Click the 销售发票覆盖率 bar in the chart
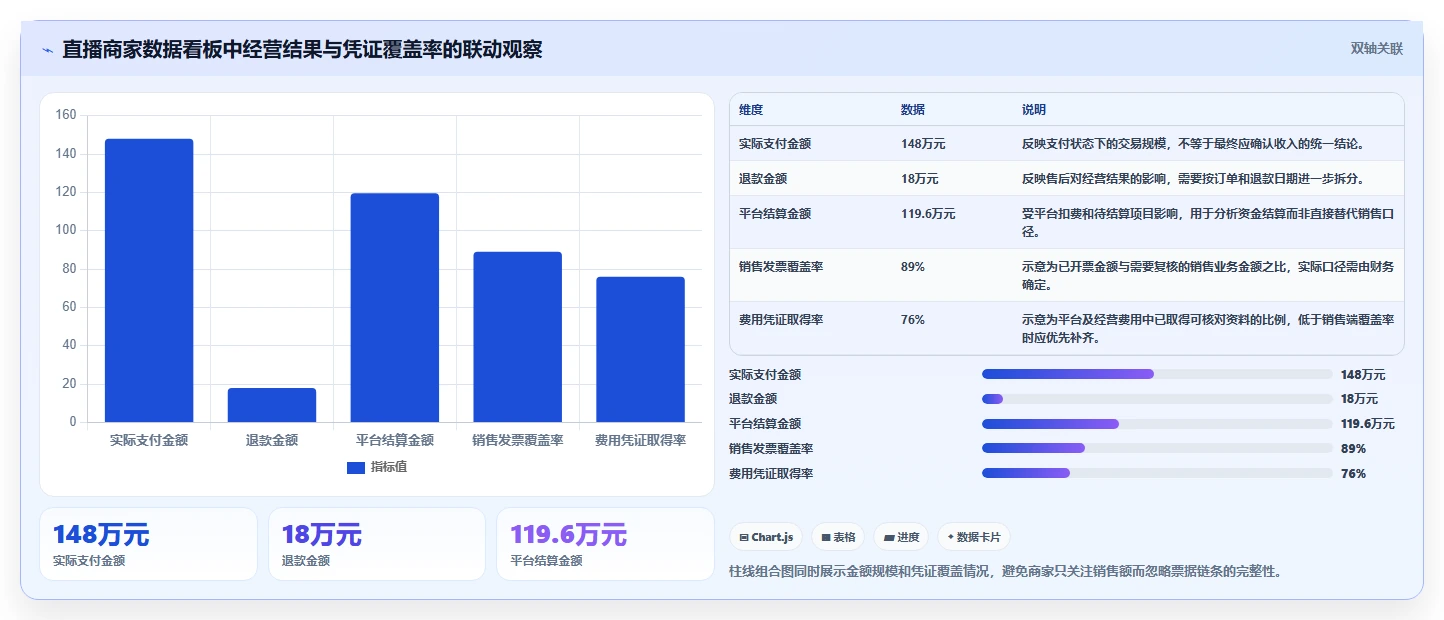 pyautogui.click(x=517, y=337)
